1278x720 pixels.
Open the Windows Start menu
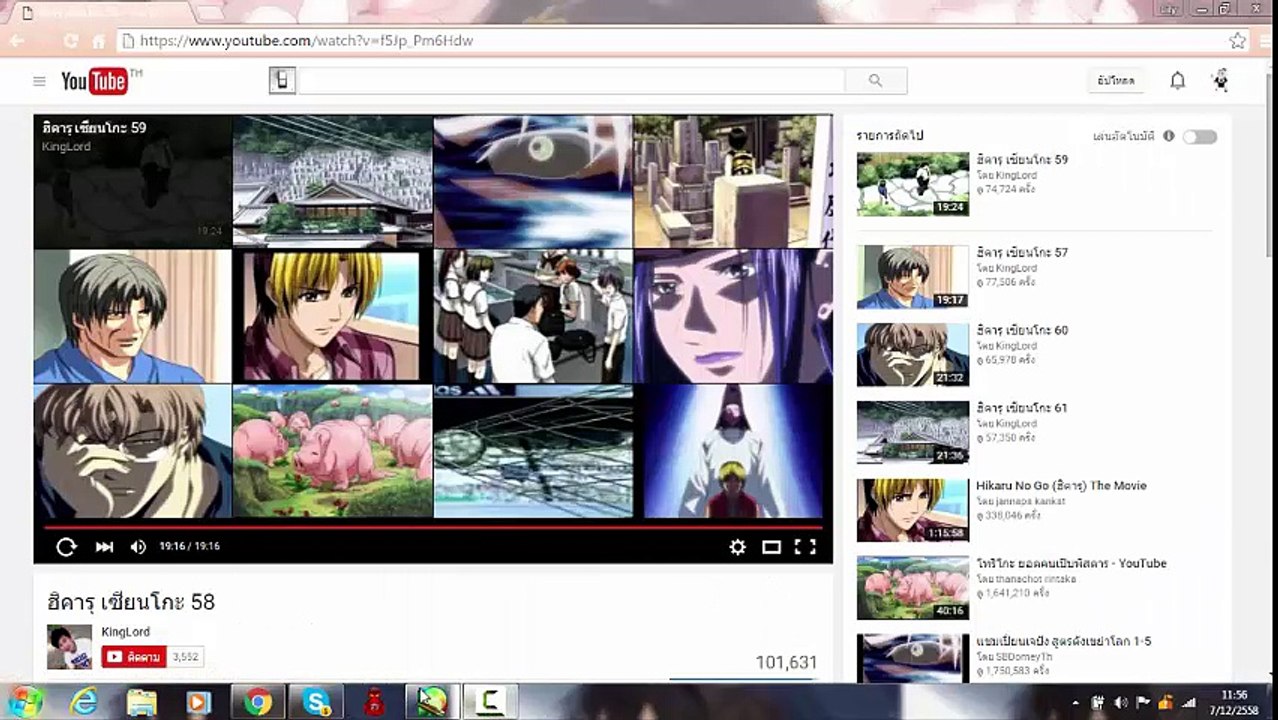(x=25, y=702)
